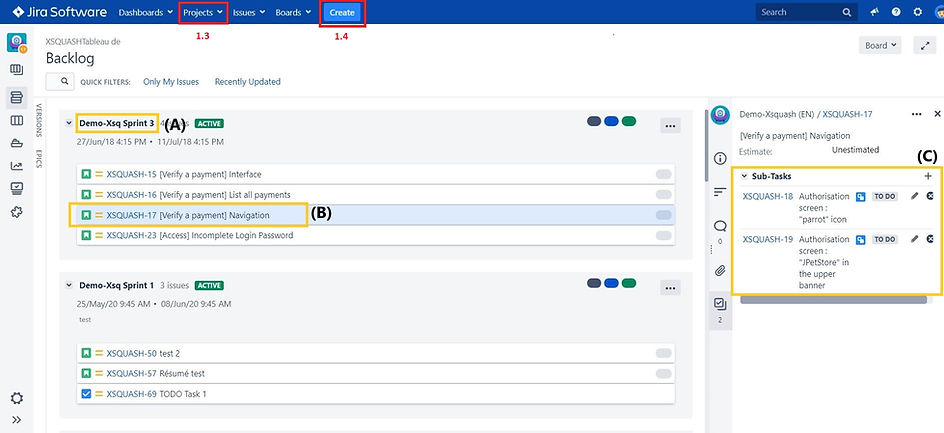Screen dimensions: 944x433
Task: Click the top Search field
Action: (x=806, y=12)
